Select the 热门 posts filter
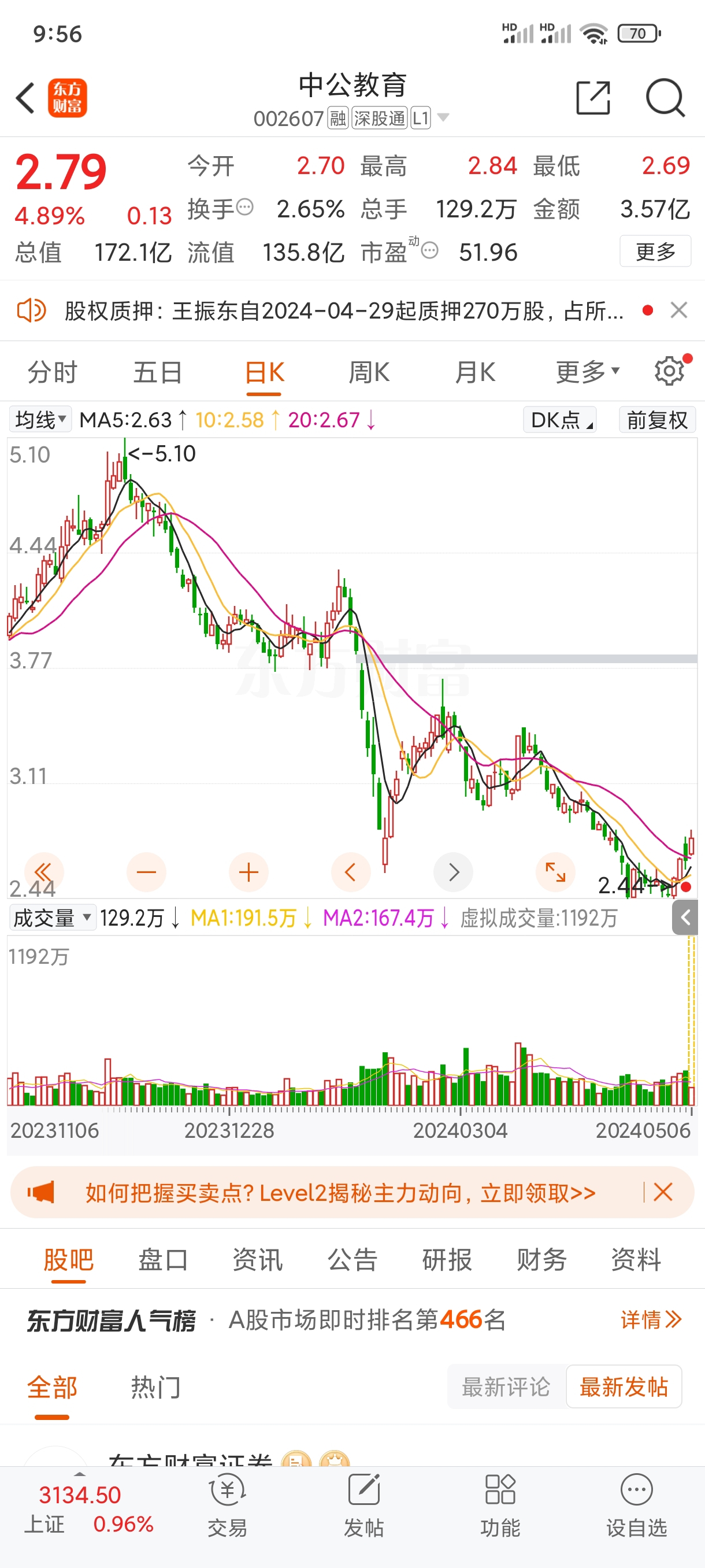The height and width of the screenshot is (1568, 705). [157, 1387]
